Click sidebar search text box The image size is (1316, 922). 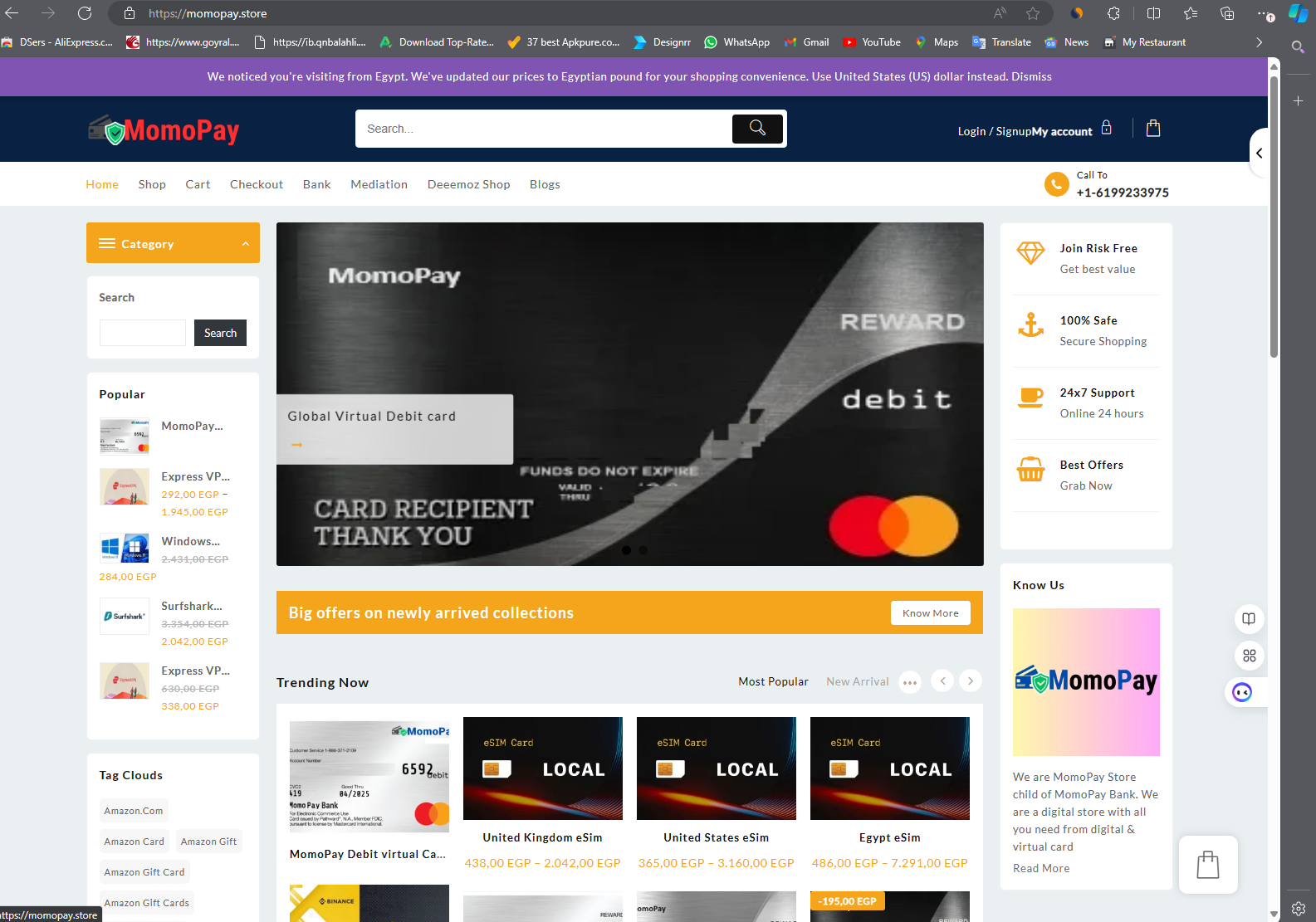[143, 333]
